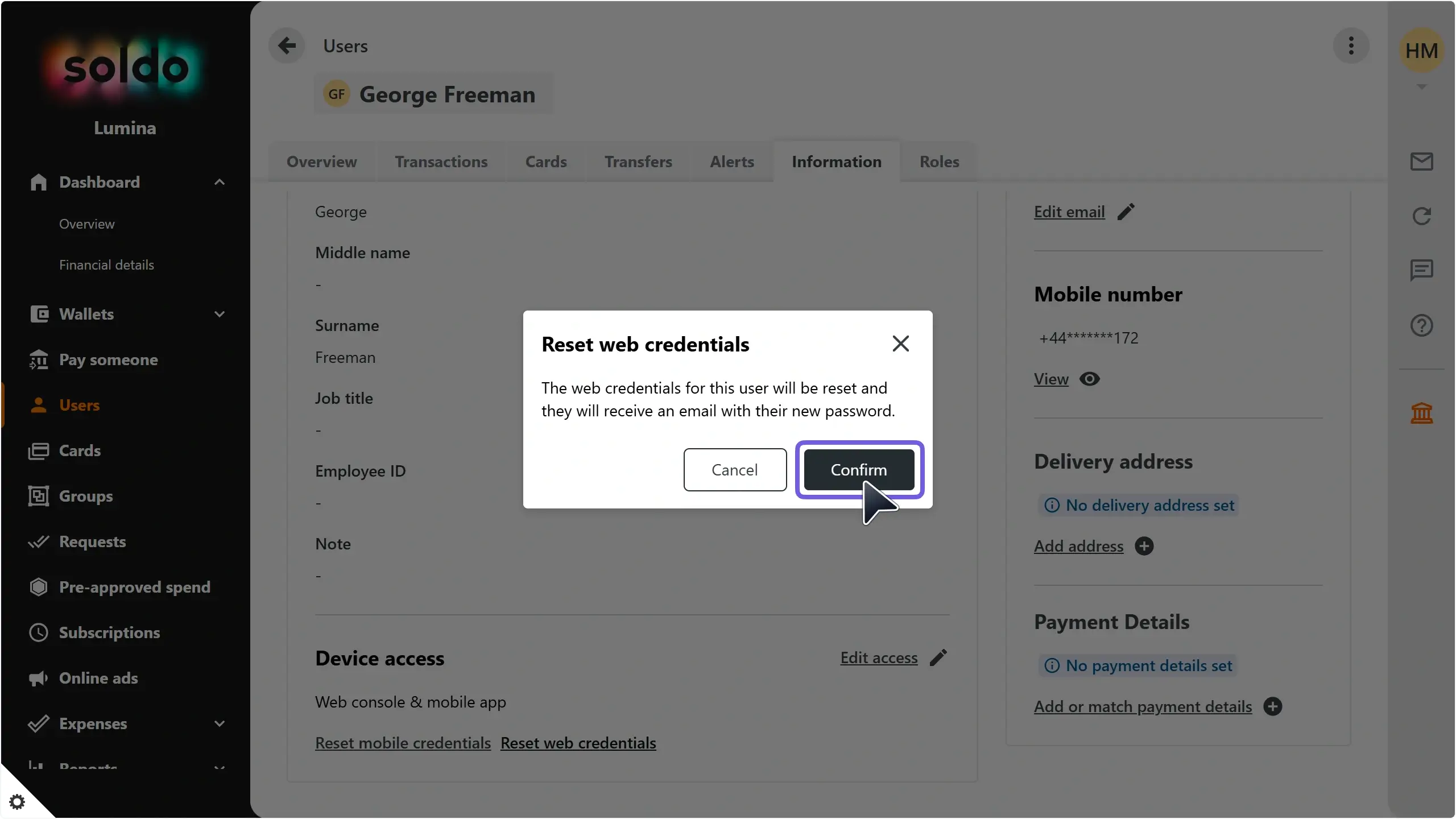
Task: Confirm the web credentials reset
Action: (859, 470)
